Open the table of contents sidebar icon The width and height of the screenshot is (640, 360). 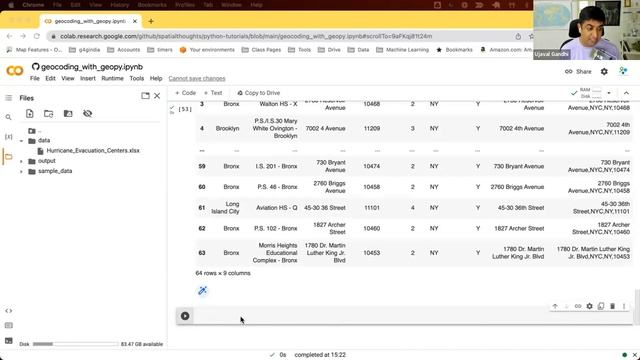(9, 98)
